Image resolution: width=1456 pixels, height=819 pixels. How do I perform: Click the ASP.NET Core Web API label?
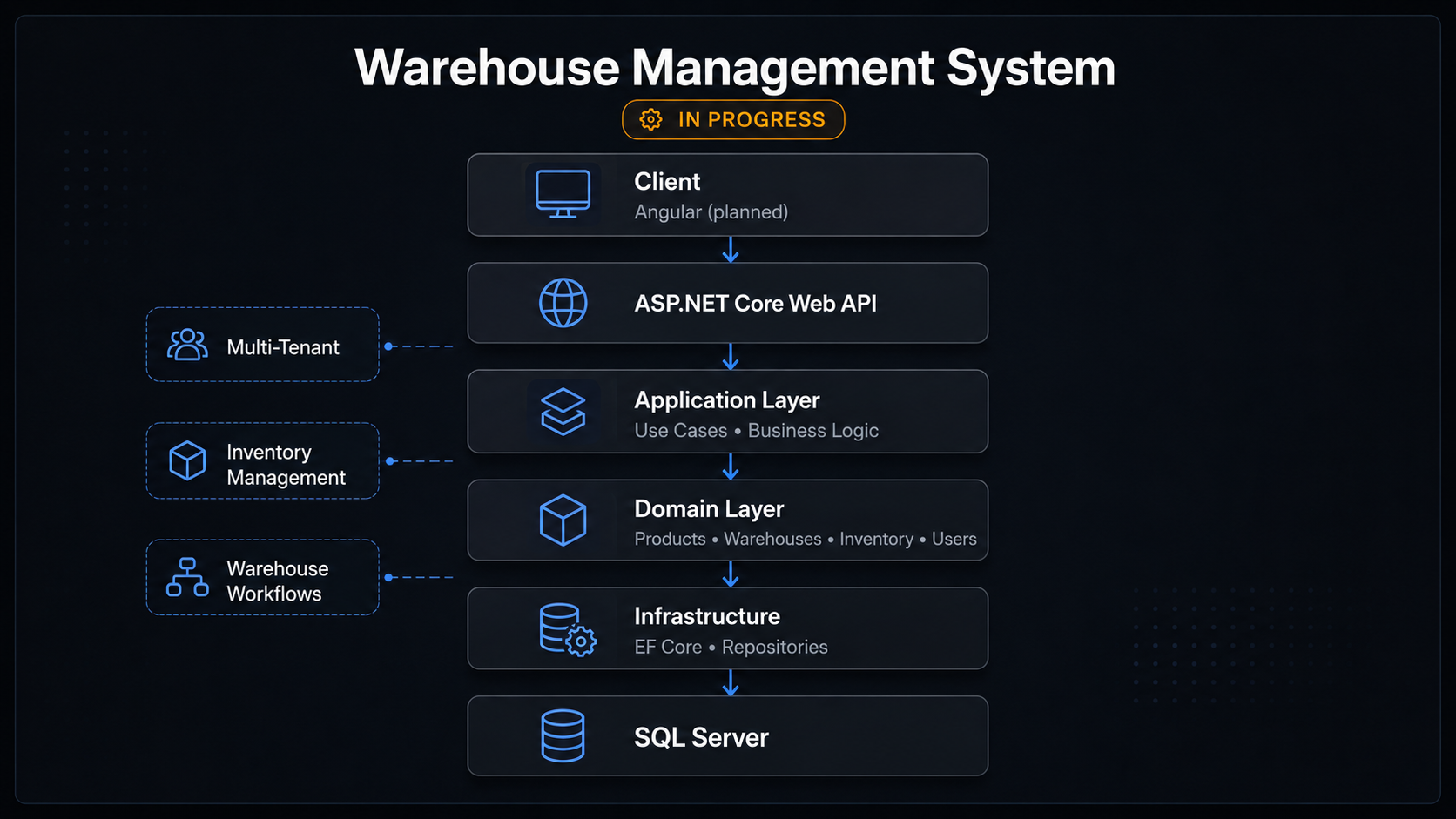click(x=756, y=303)
